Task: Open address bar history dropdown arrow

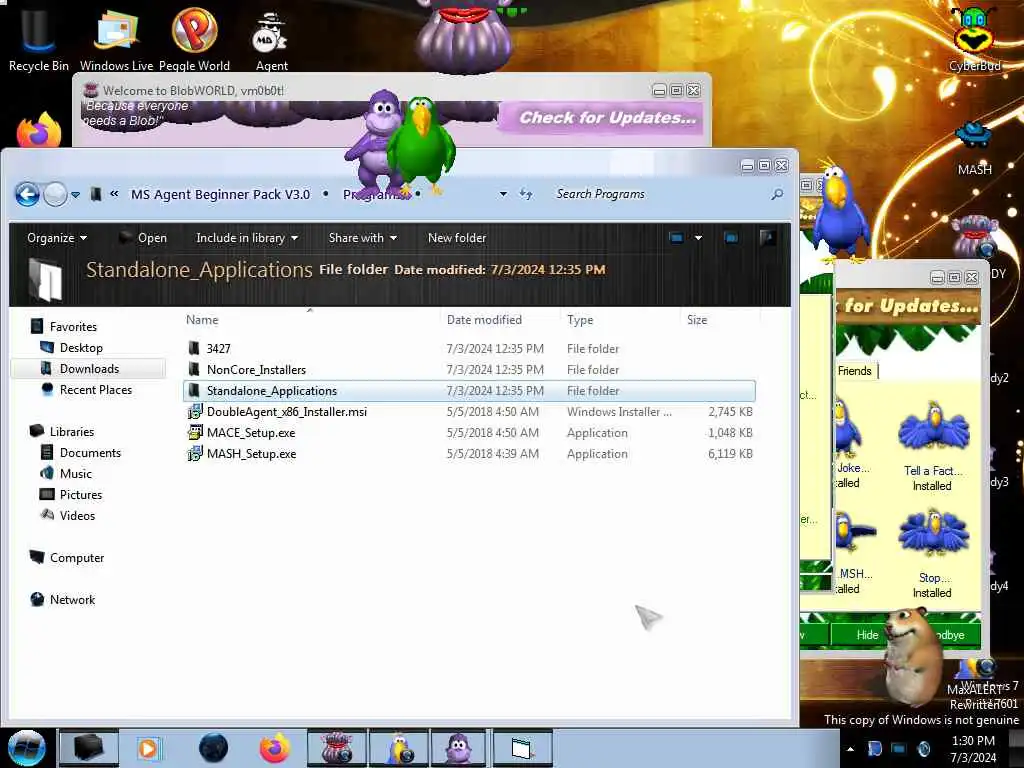Action: pyautogui.click(x=503, y=194)
